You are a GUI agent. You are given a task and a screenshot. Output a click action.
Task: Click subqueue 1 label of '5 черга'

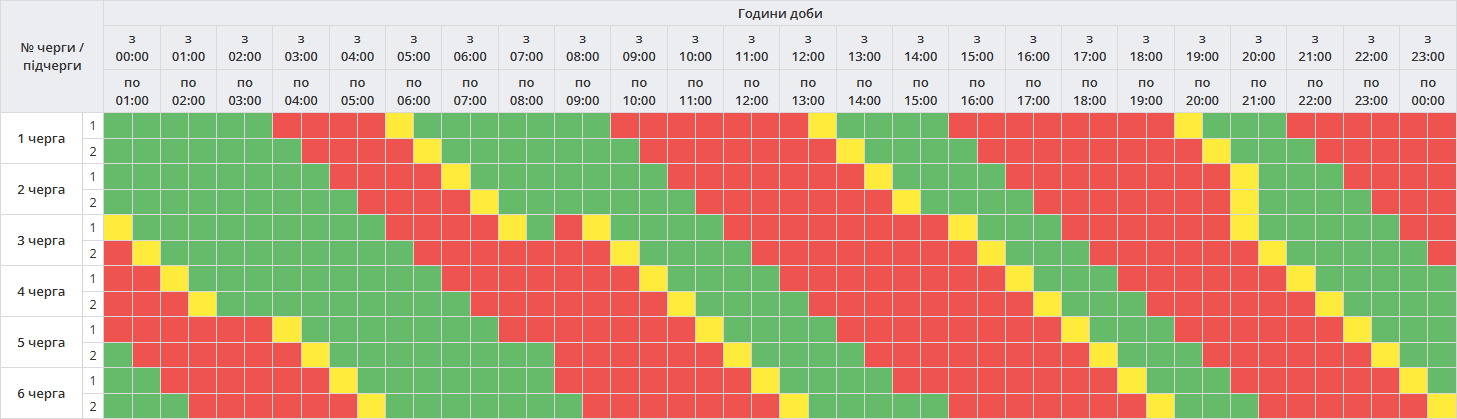(93, 330)
